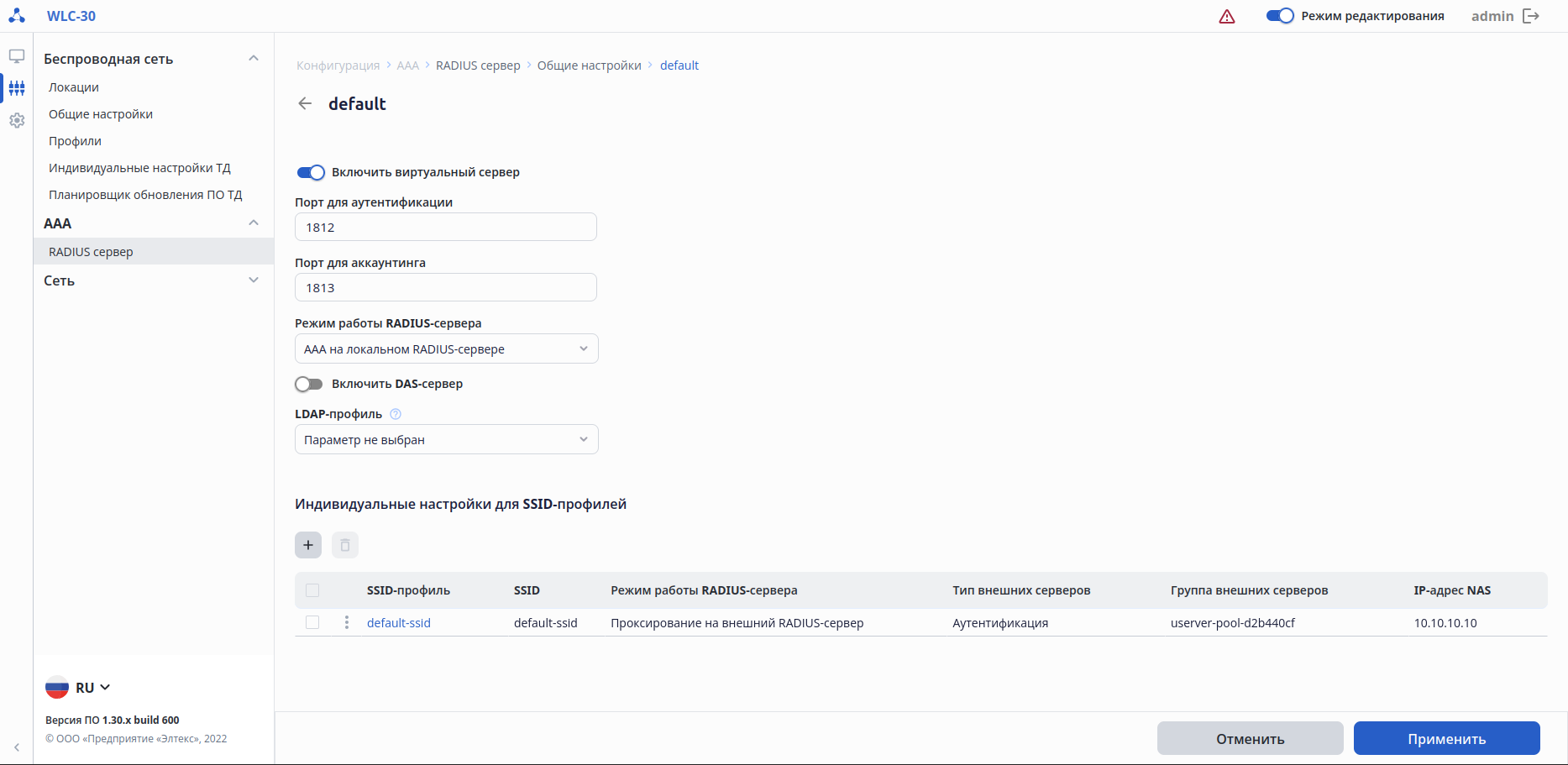Select the default-ssid row checkbox
The width and height of the screenshot is (1568, 765).
click(312, 623)
